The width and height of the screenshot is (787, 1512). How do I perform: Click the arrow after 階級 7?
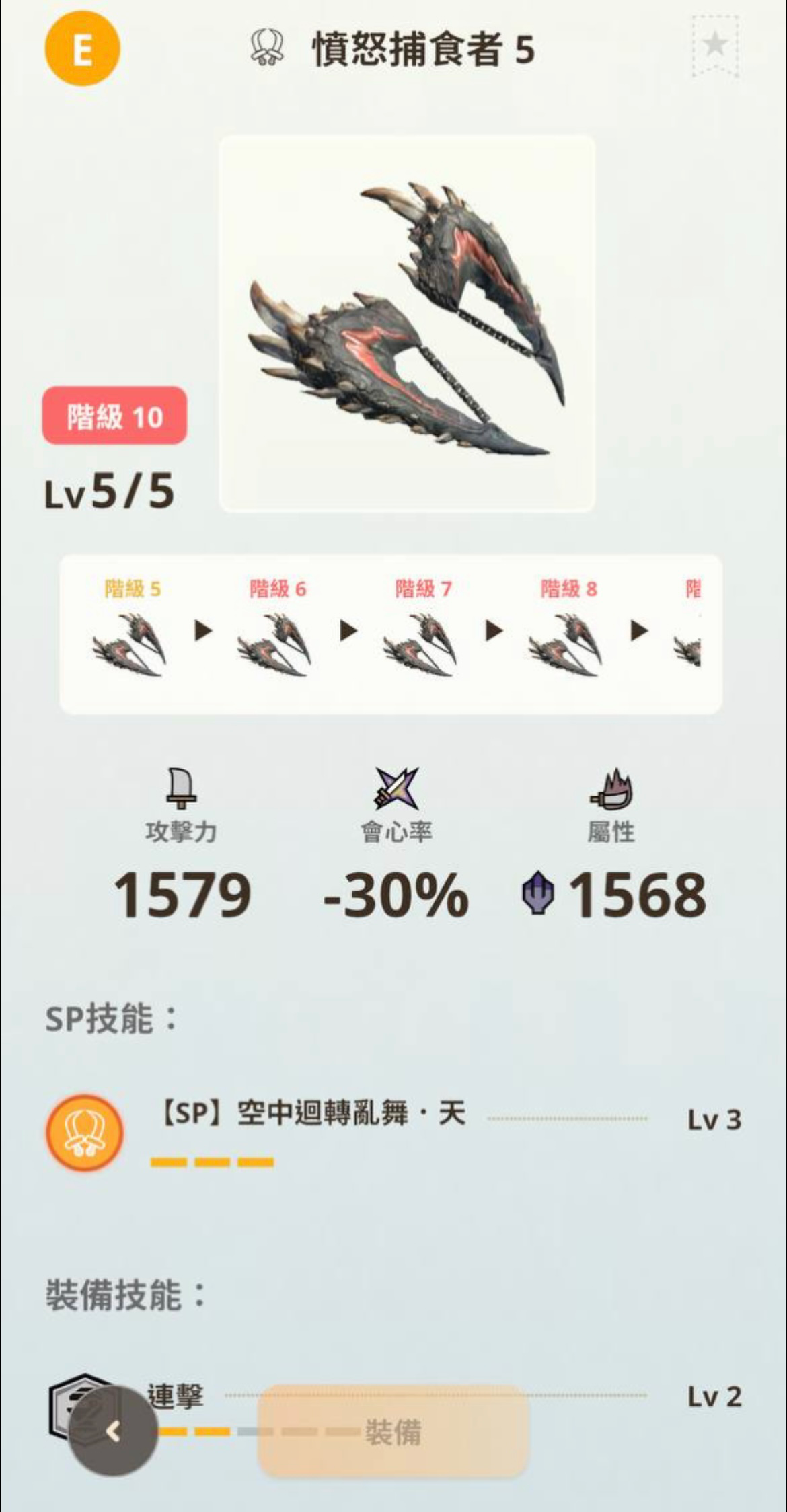pyautogui.click(x=494, y=631)
